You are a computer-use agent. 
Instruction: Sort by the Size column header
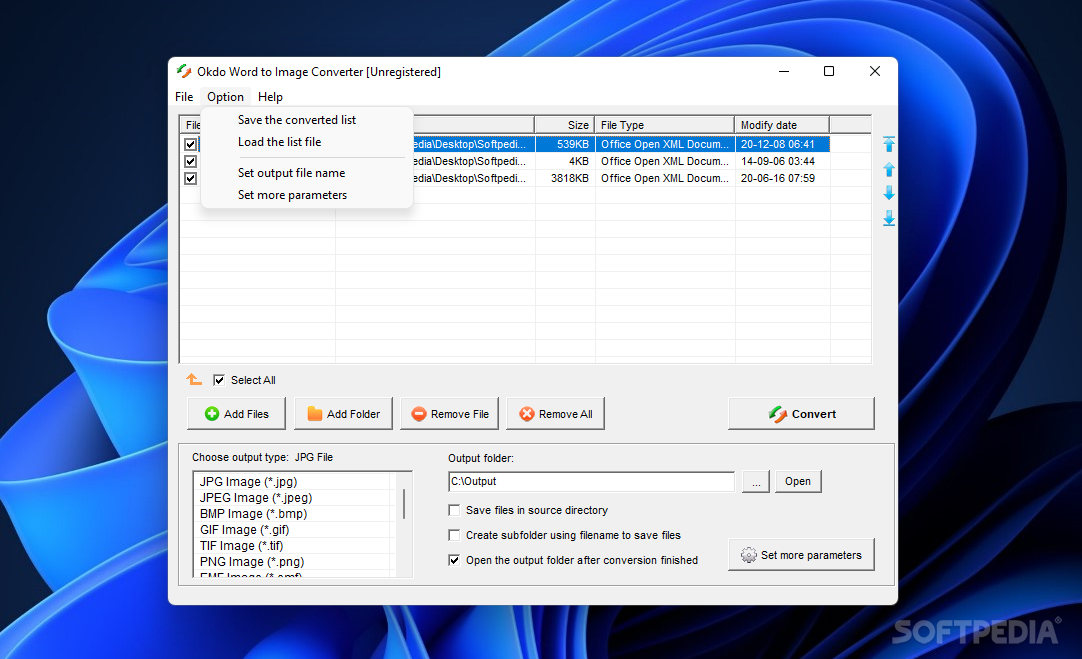tap(564, 125)
